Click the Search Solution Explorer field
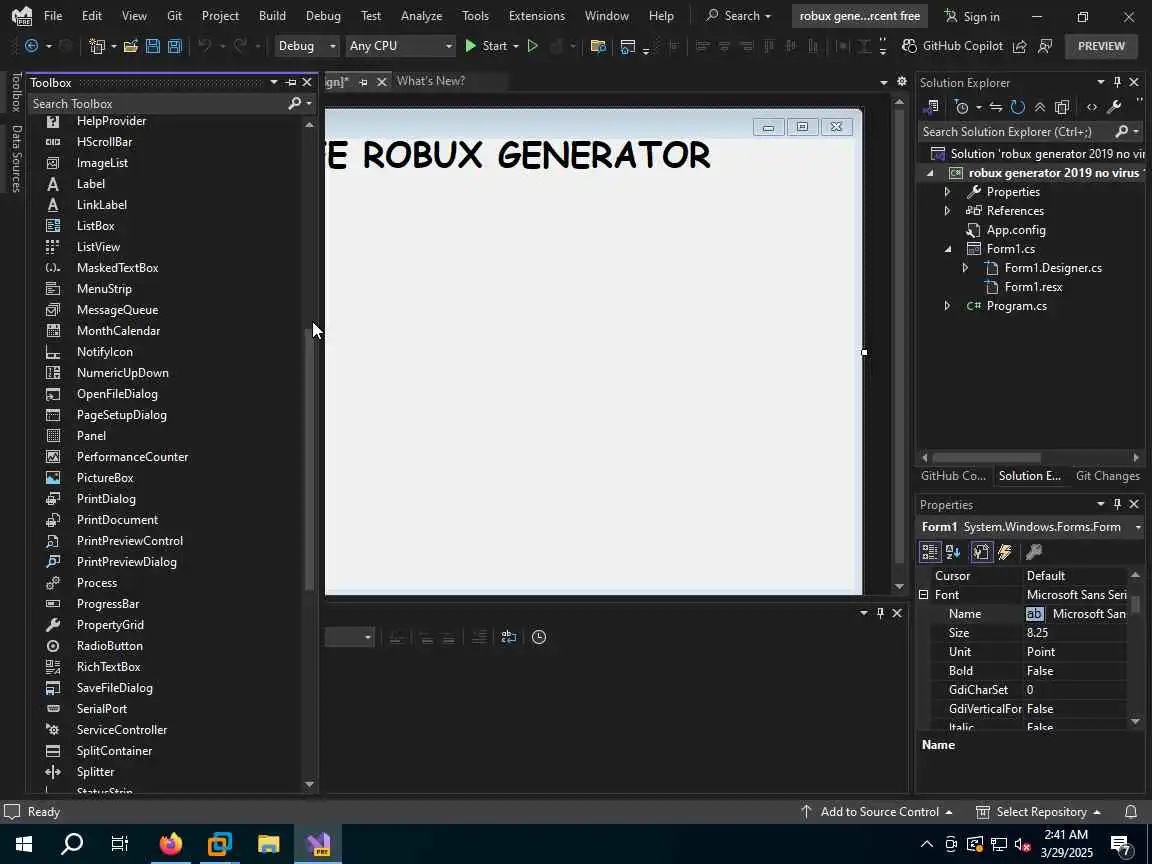Viewport: 1152px width, 864px height. click(x=1017, y=132)
